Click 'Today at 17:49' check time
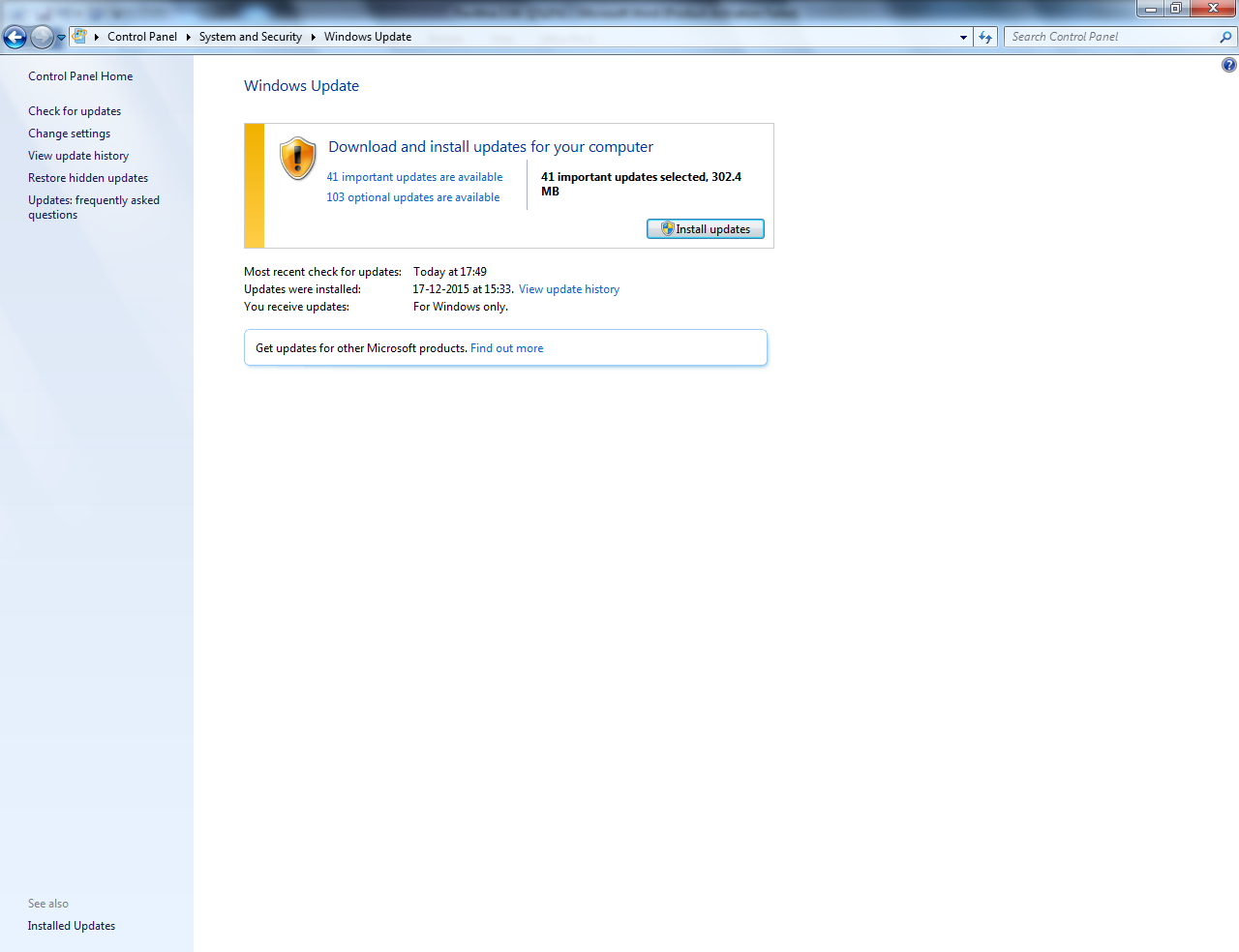Viewport: 1239px width, 952px height. point(450,272)
